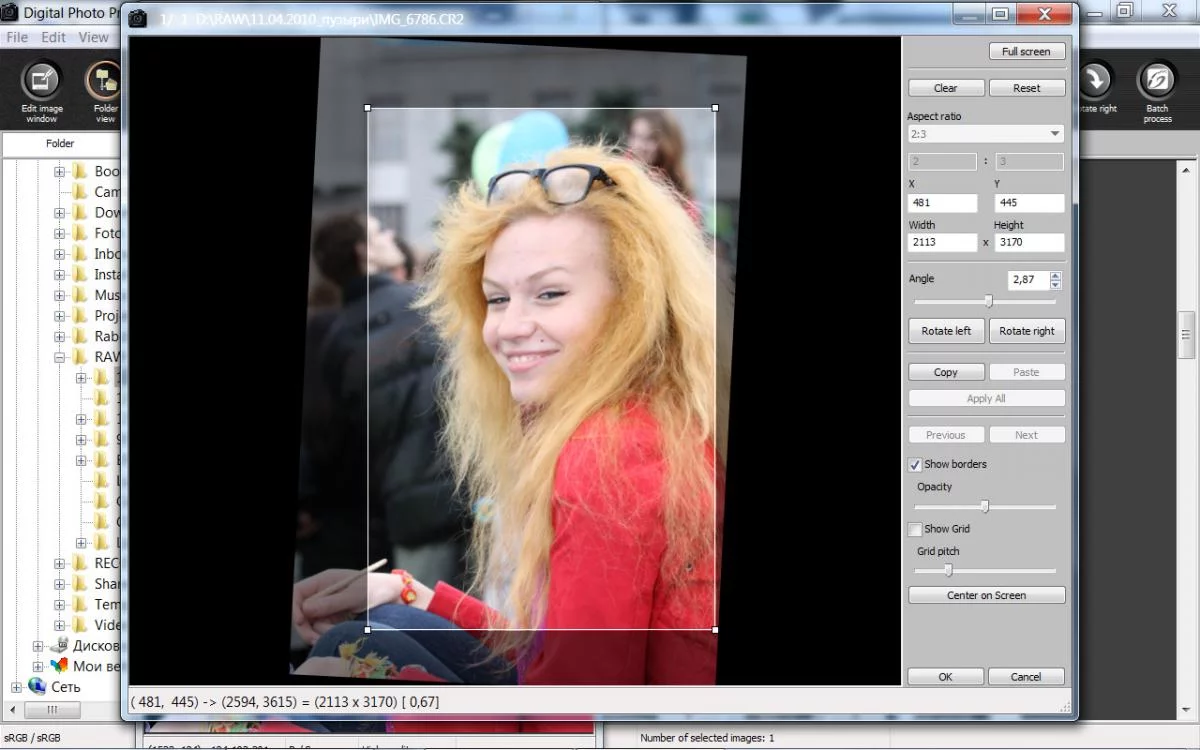Click the camera icon in dialog title bar

pyautogui.click(x=139, y=17)
